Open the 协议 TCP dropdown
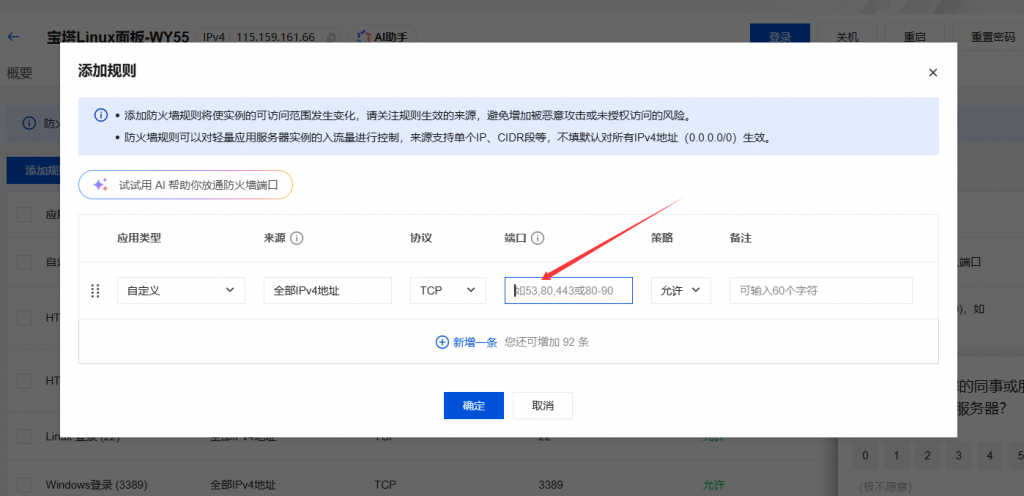 448,290
